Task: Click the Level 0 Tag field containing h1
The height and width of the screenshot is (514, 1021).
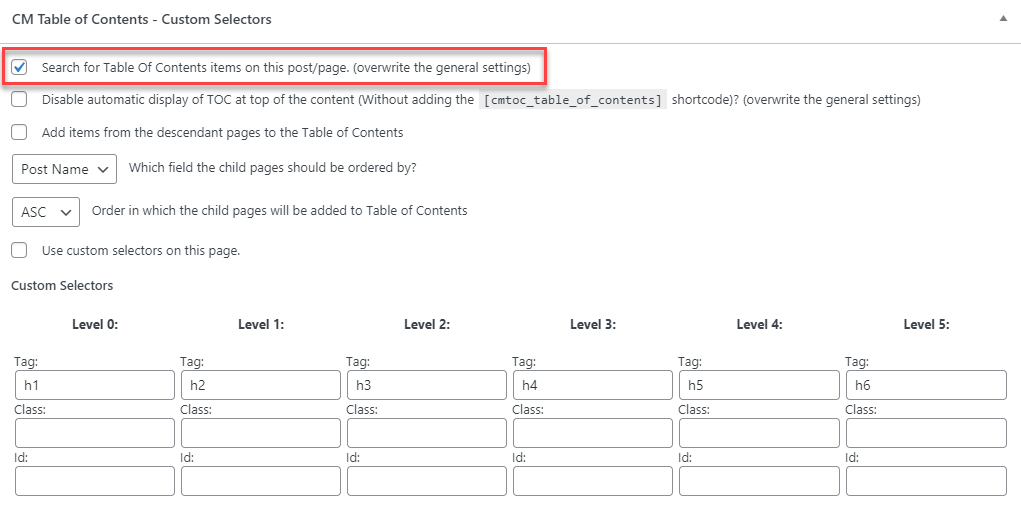Action: pos(95,385)
